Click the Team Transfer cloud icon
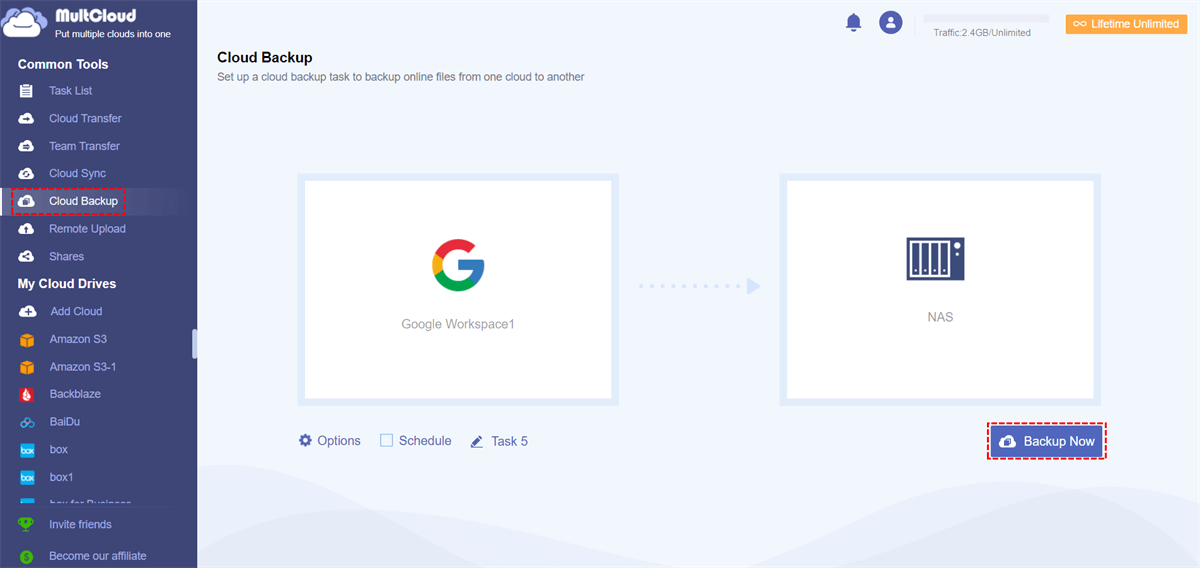The height and width of the screenshot is (568, 1200). click(x=27, y=146)
